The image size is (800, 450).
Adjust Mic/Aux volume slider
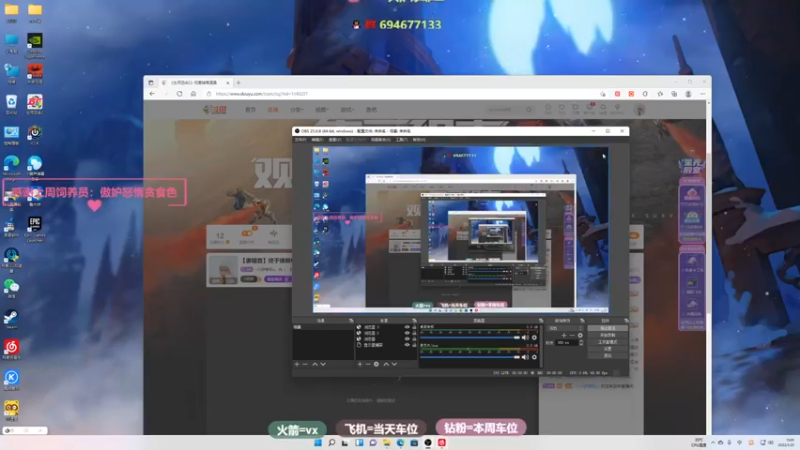[x=470, y=357]
